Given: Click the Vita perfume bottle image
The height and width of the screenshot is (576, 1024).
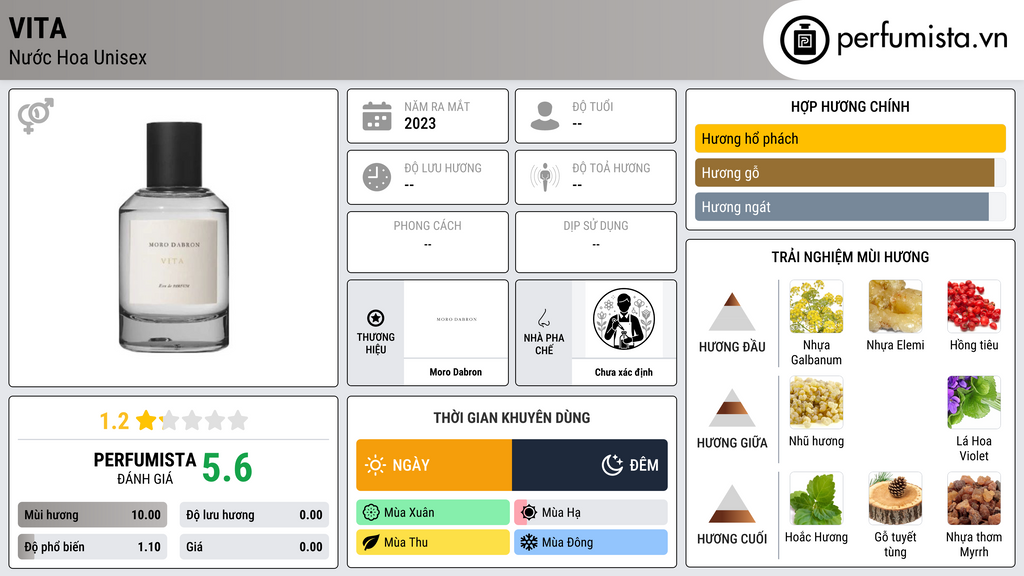Looking at the screenshot, I should [x=174, y=238].
